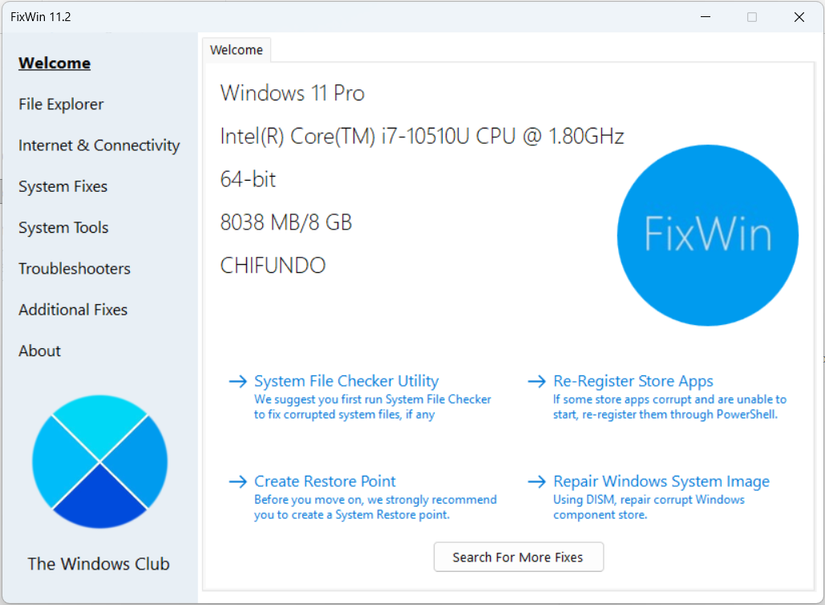Open the System File Checker Utility link

(345, 381)
